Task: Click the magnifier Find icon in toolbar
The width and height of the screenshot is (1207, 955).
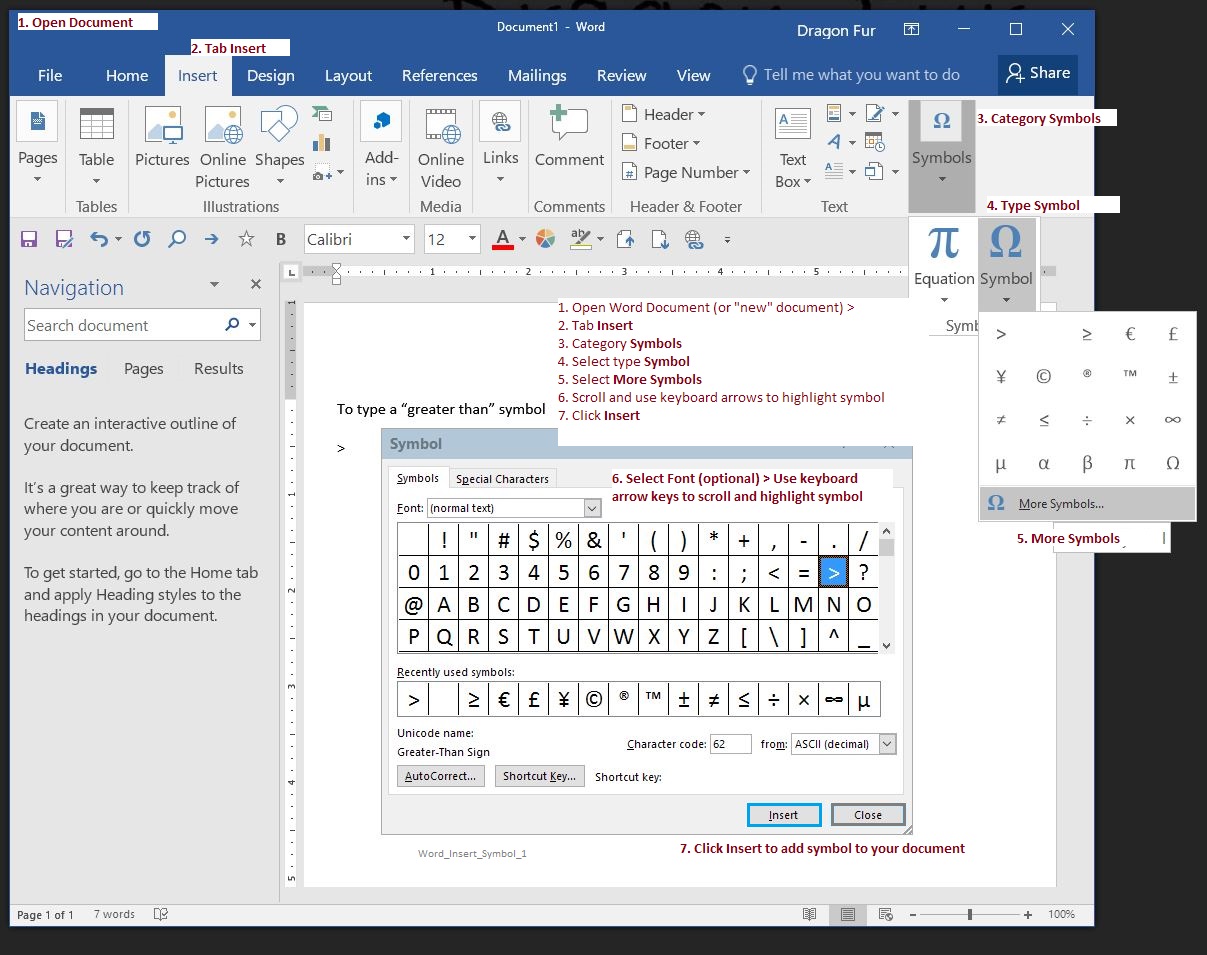Action: (x=177, y=239)
